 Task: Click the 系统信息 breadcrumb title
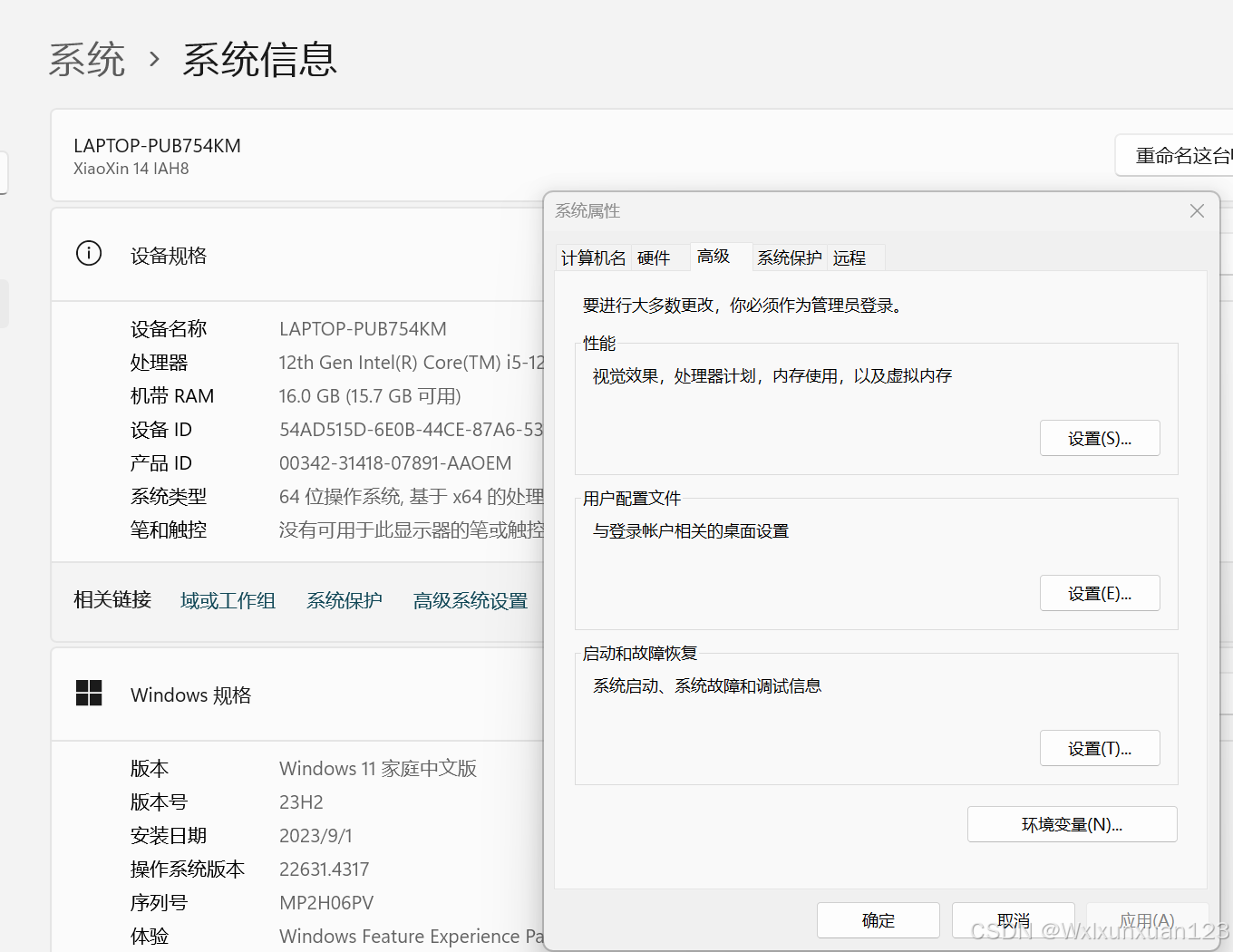pos(259,60)
